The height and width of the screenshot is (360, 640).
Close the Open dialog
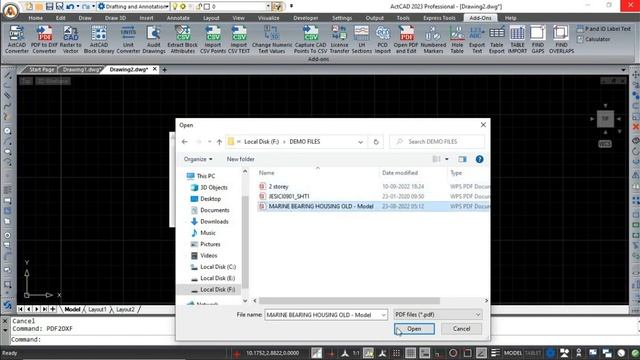[x=483, y=125]
